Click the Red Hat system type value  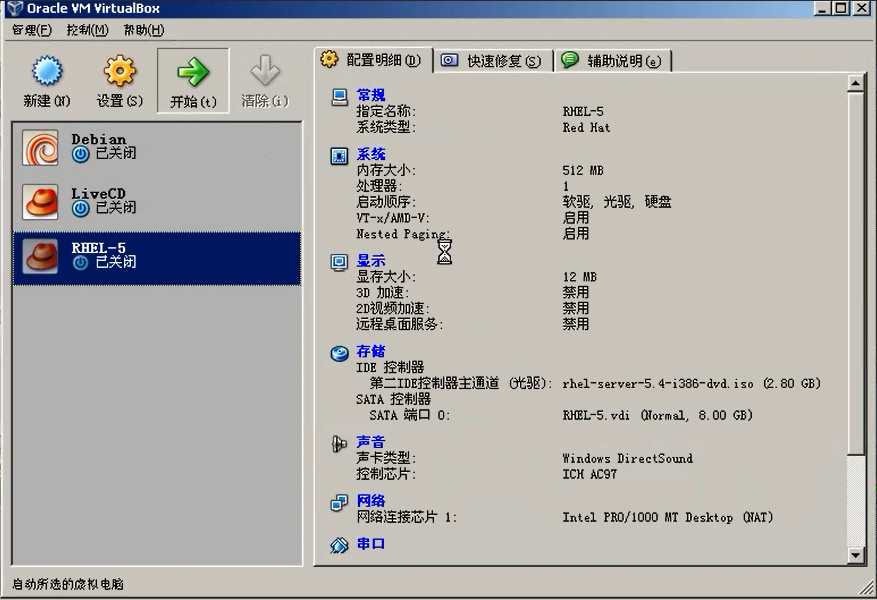(x=586, y=127)
